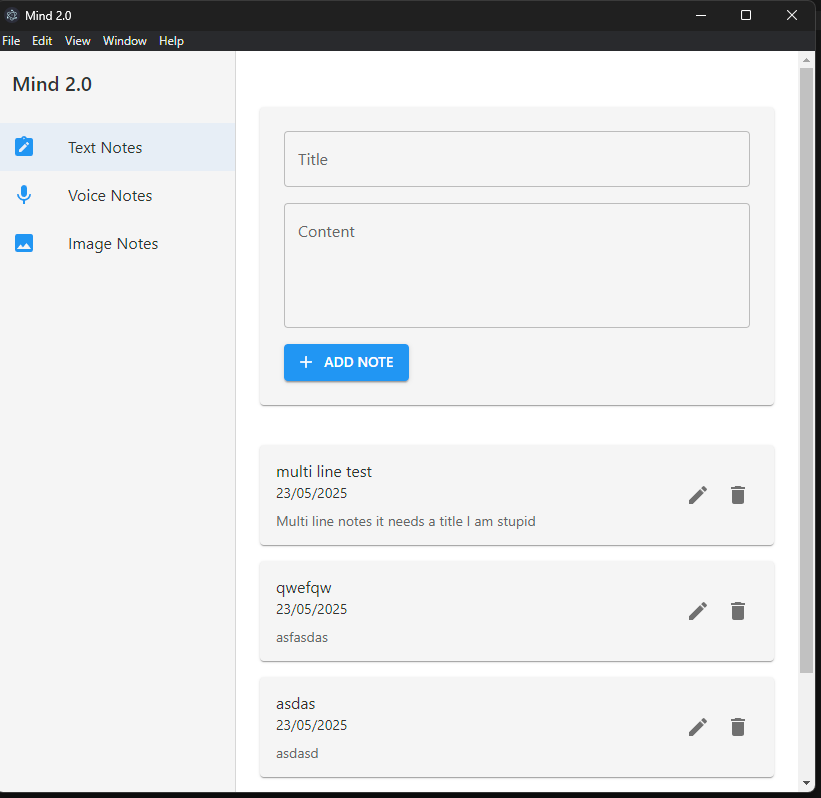Delete the 'asdas' note with trash icon

738,727
